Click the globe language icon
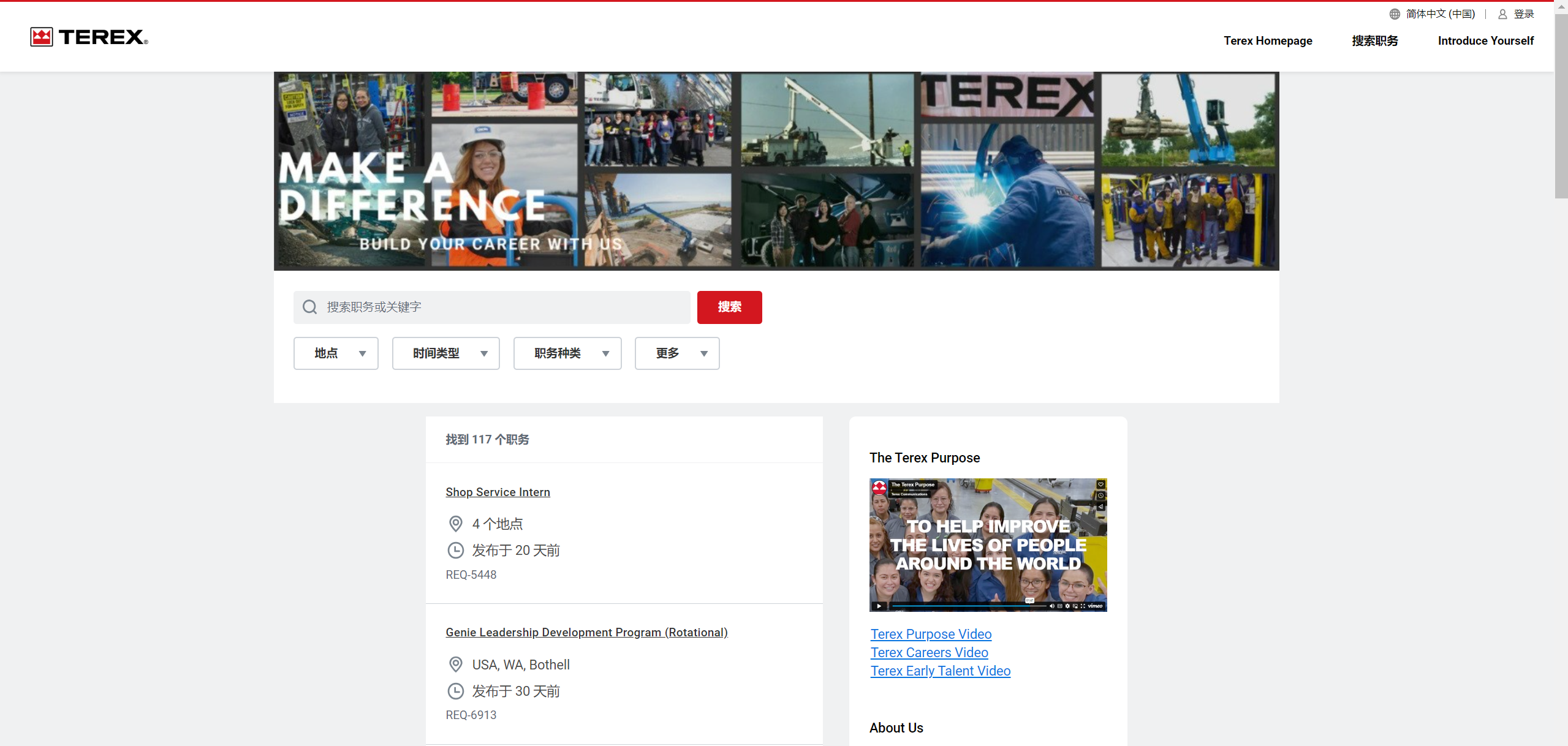This screenshot has width=1568, height=746. pyautogui.click(x=1395, y=14)
